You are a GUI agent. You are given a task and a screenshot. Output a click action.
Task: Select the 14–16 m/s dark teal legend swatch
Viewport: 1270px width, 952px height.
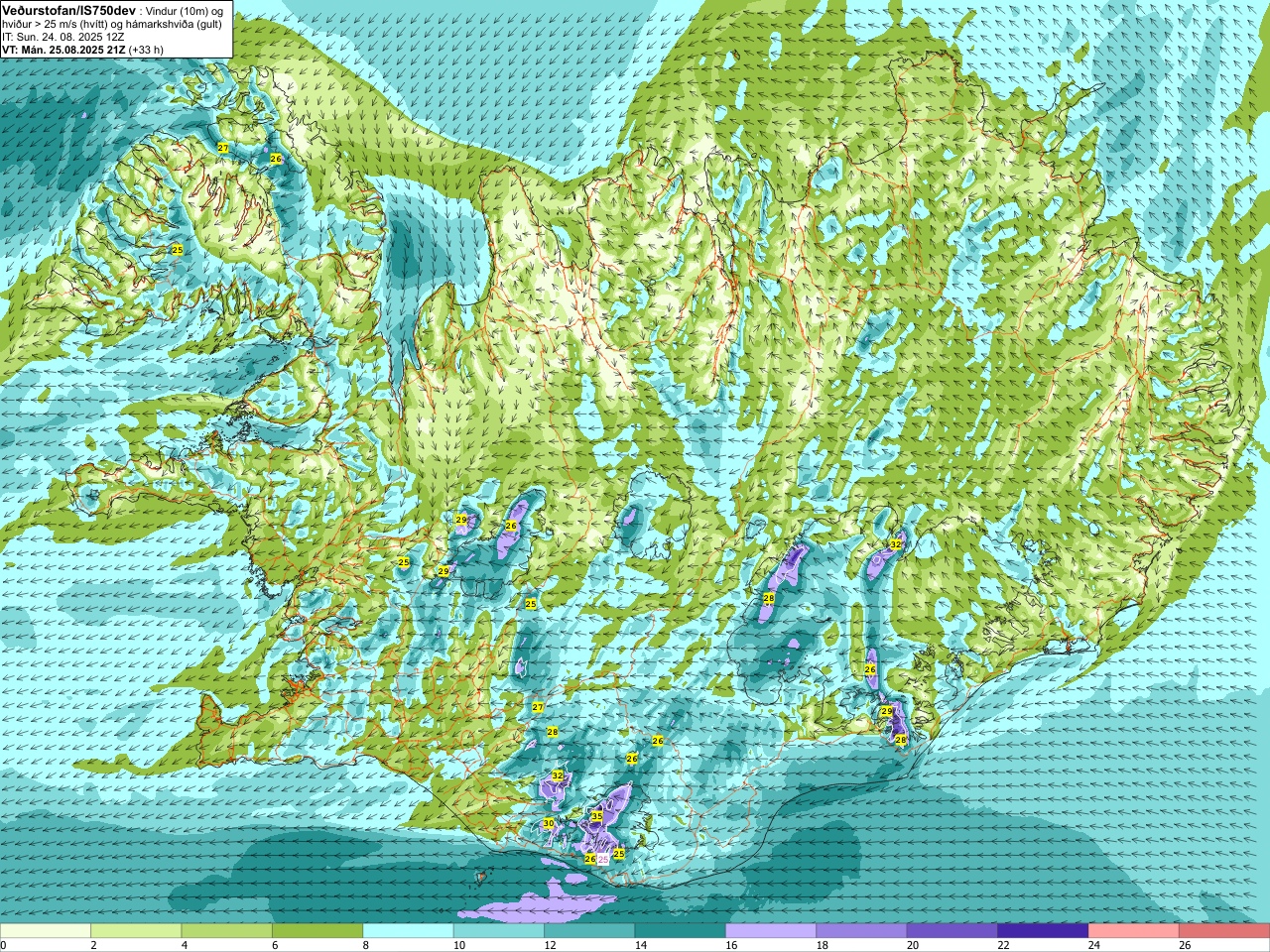click(x=681, y=931)
